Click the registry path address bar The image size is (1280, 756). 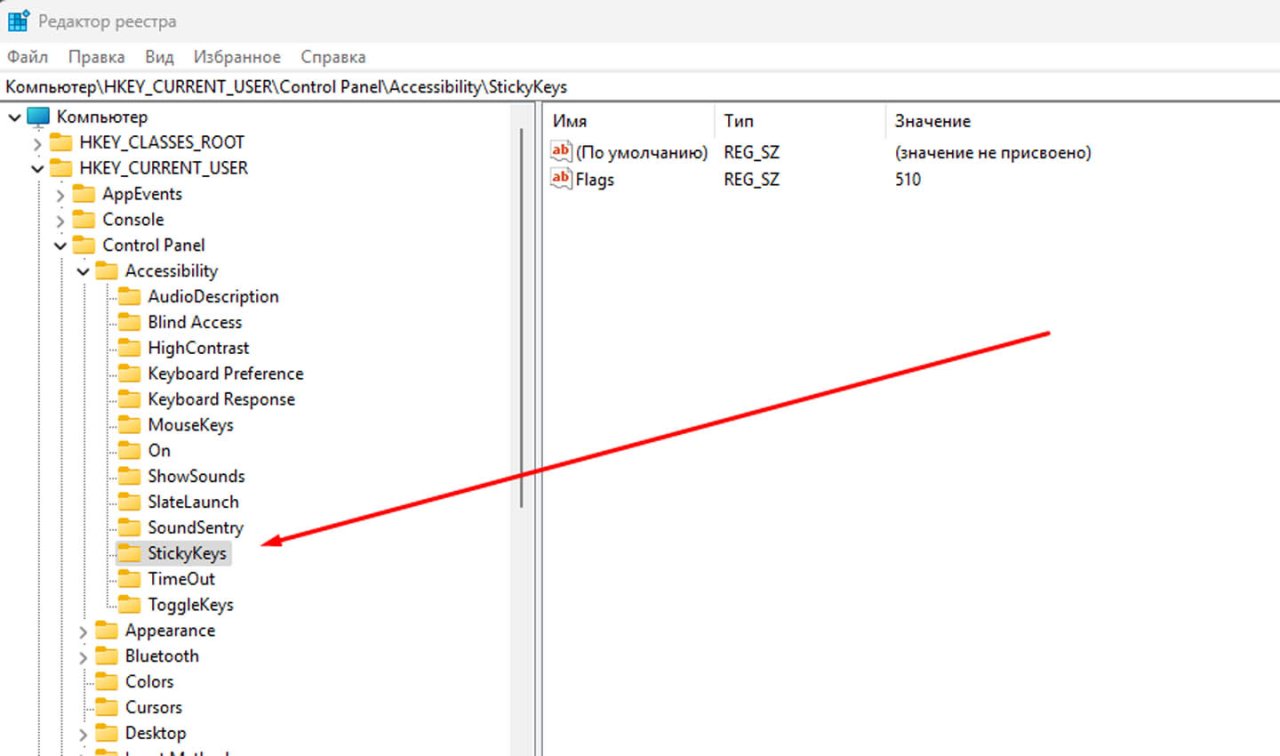[640, 87]
